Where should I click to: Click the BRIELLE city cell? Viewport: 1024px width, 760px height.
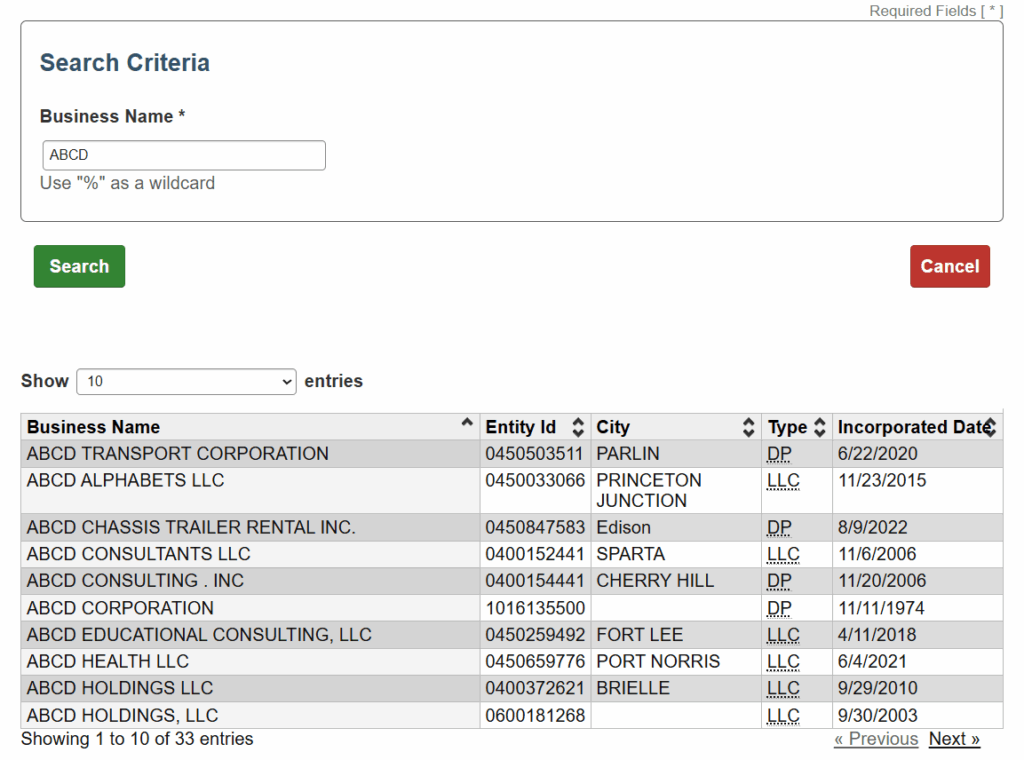[633, 689]
